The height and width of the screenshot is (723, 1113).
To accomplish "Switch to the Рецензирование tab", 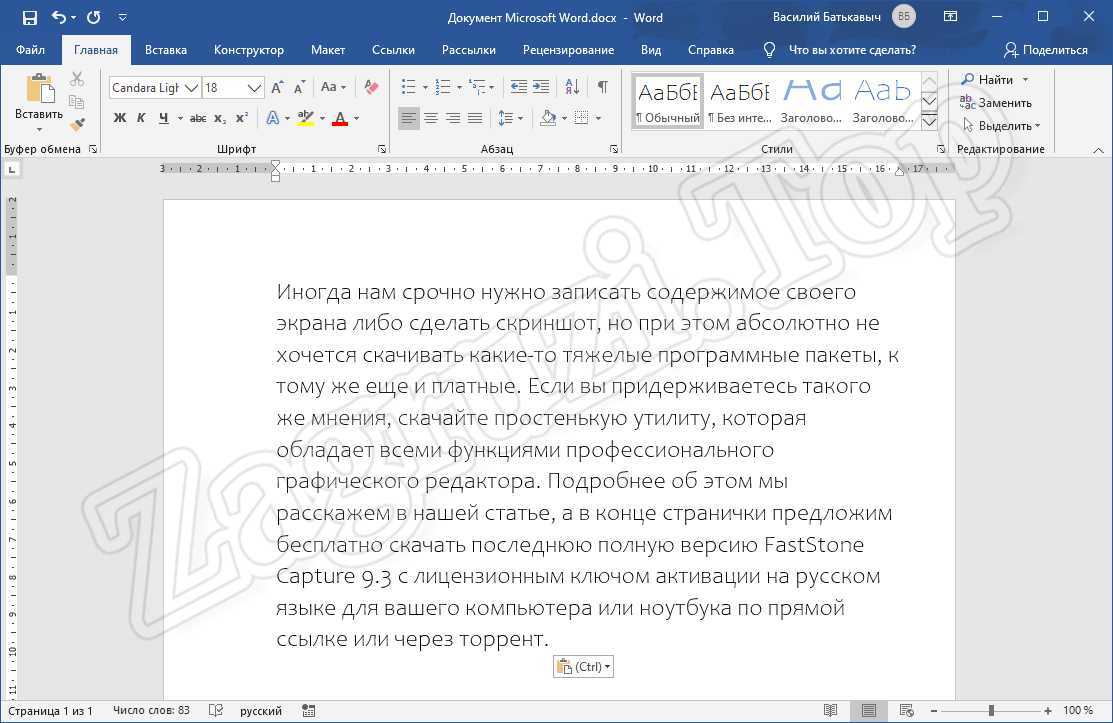I will (568, 50).
